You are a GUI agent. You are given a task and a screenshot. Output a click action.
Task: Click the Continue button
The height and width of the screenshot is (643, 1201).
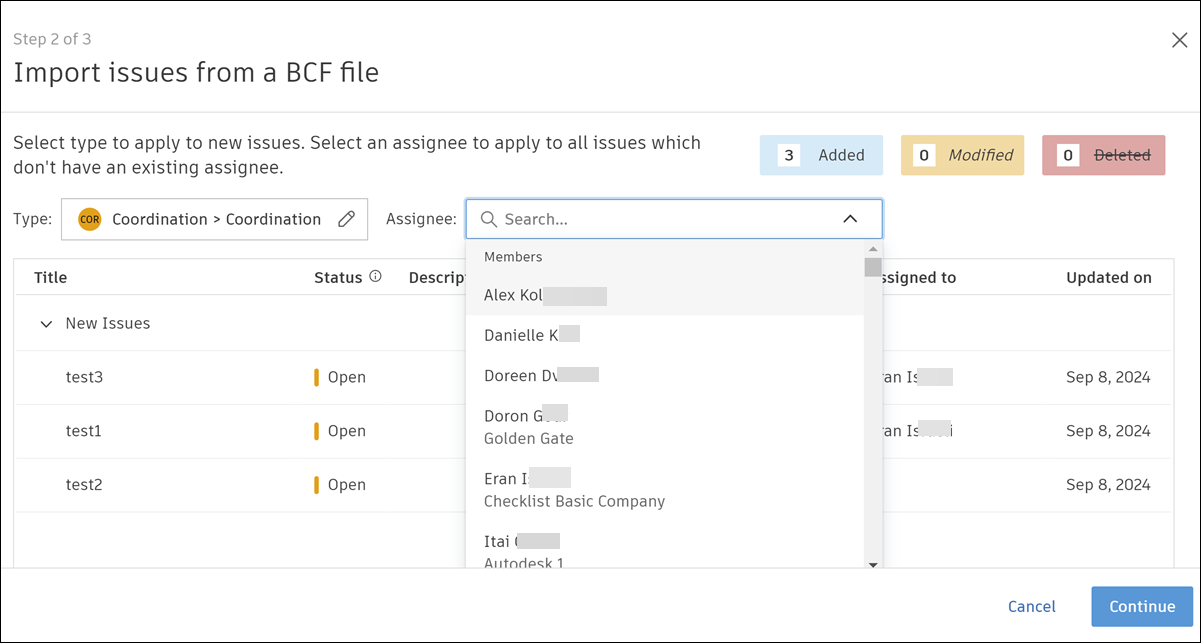(1142, 606)
